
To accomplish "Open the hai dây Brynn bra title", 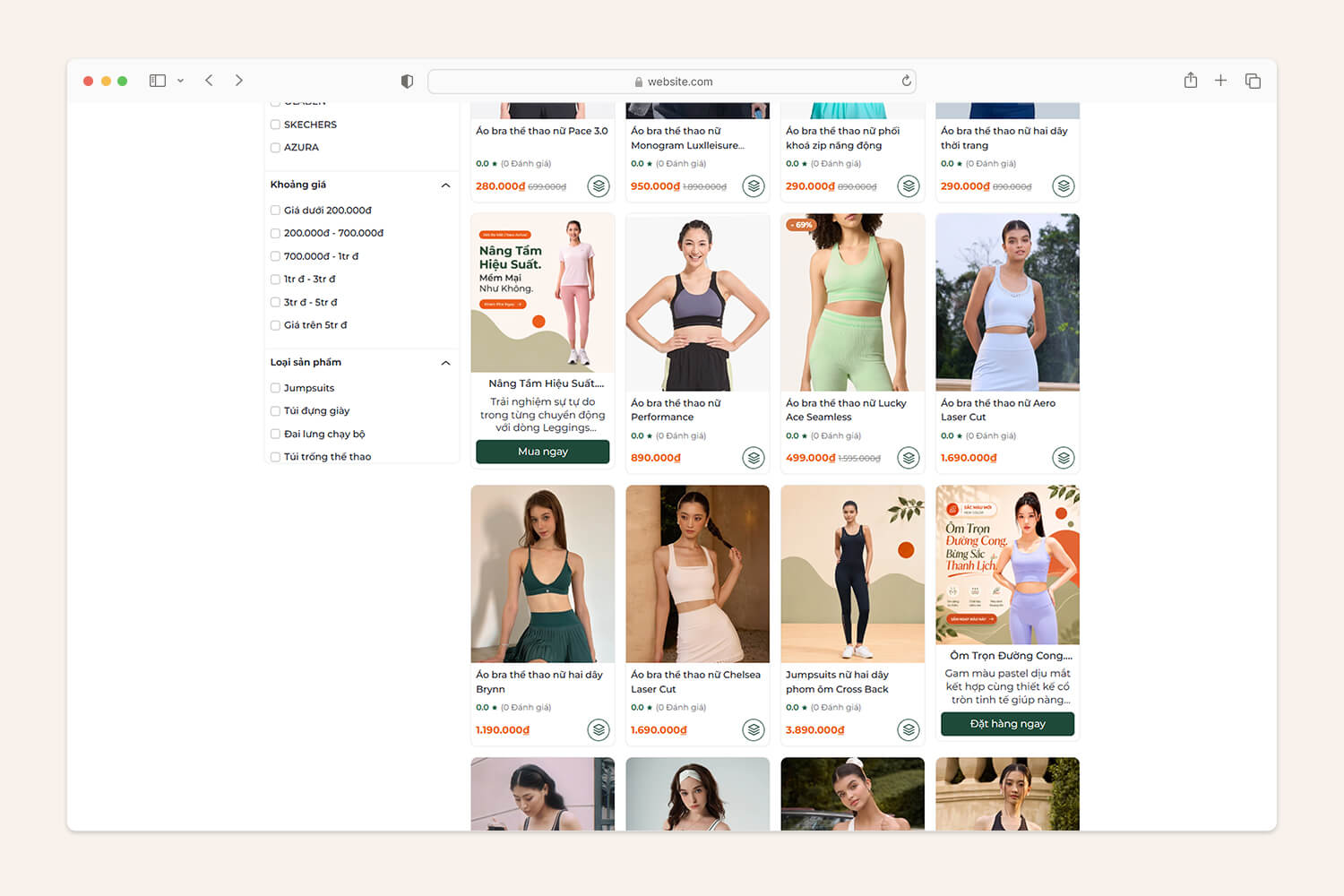I will pyautogui.click(x=539, y=682).
